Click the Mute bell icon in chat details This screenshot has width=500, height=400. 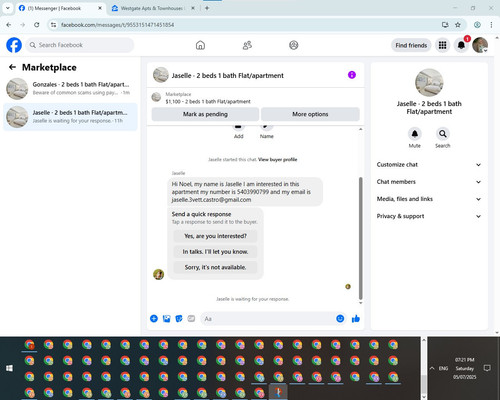tap(414, 134)
